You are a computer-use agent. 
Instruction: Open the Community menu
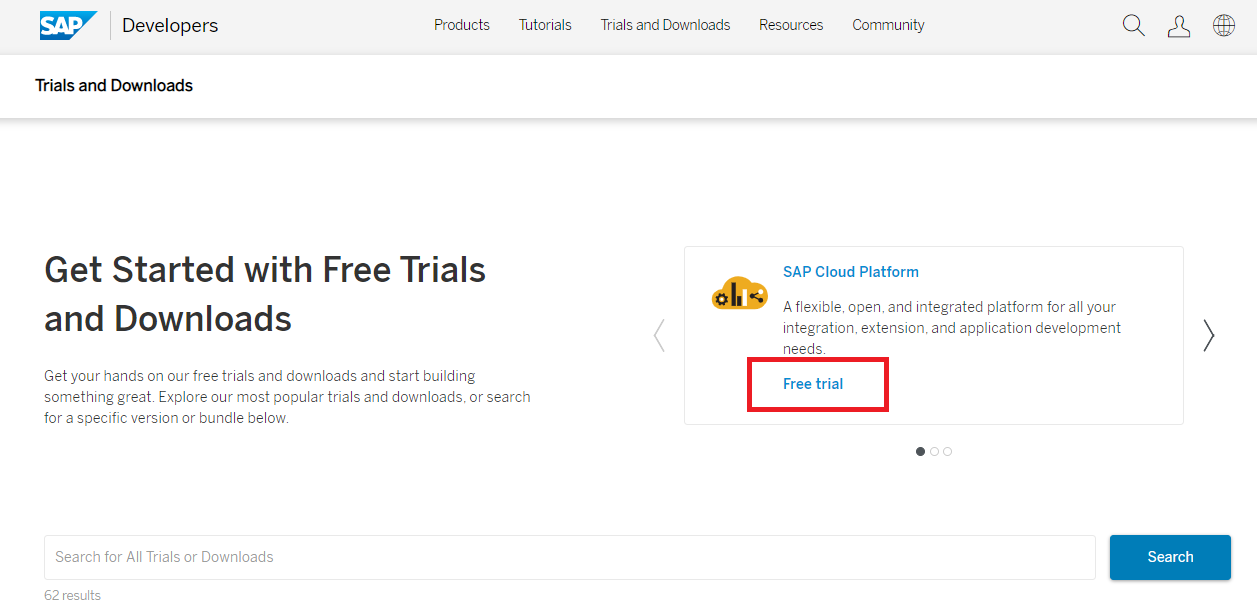[887, 24]
